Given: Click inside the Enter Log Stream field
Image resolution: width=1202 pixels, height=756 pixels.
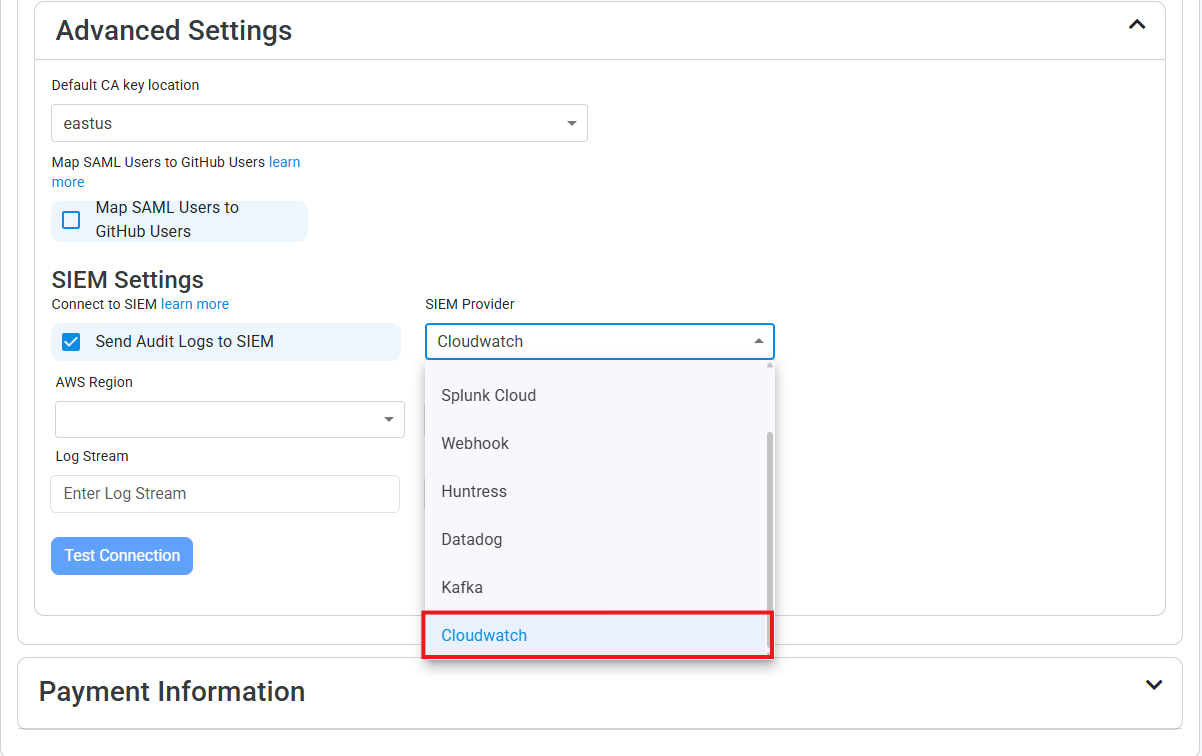Looking at the screenshot, I should [225, 493].
